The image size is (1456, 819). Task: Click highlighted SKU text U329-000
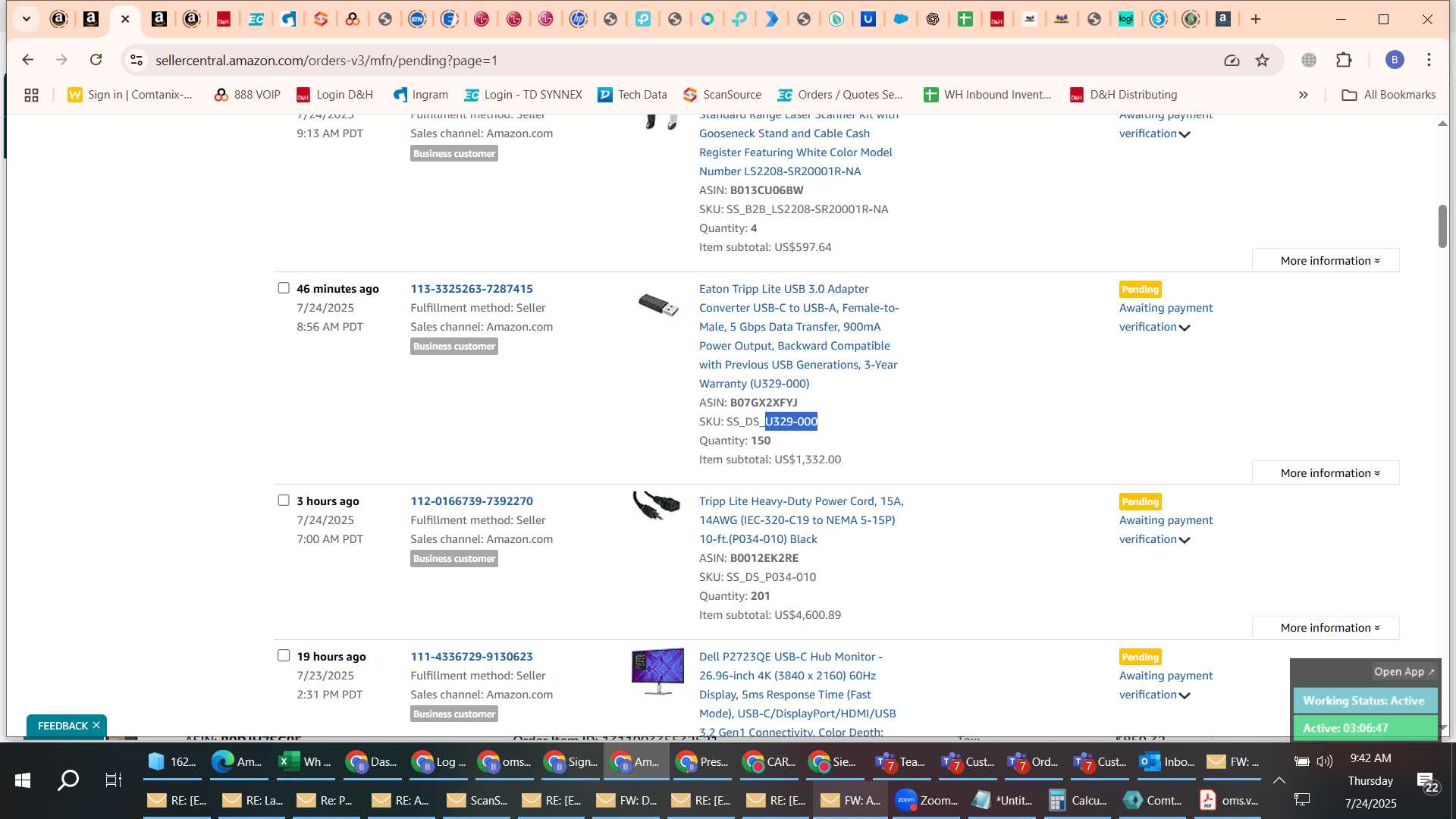pos(791,421)
